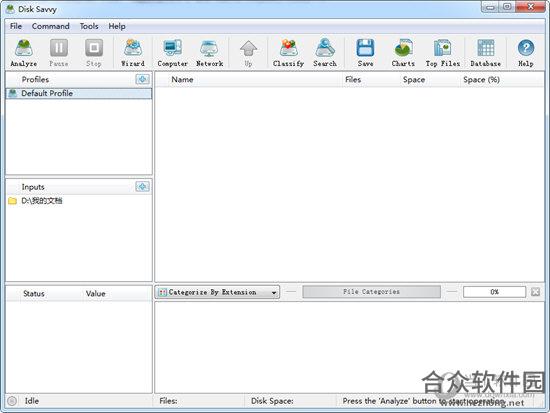The height and width of the screenshot is (413, 550).
Task: Open the Tools menu
Action: [89, 26]
